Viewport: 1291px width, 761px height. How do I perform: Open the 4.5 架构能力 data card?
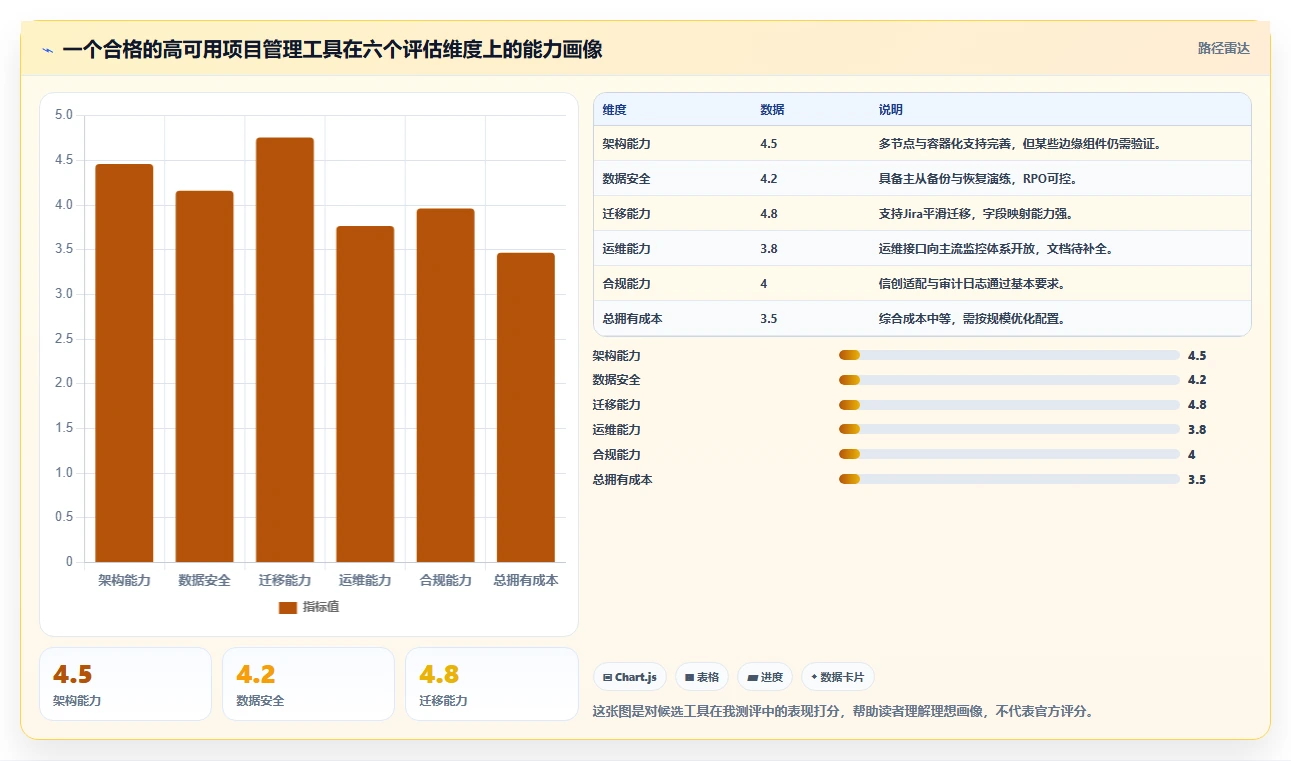pyautogui.click(x=125, y=684)
